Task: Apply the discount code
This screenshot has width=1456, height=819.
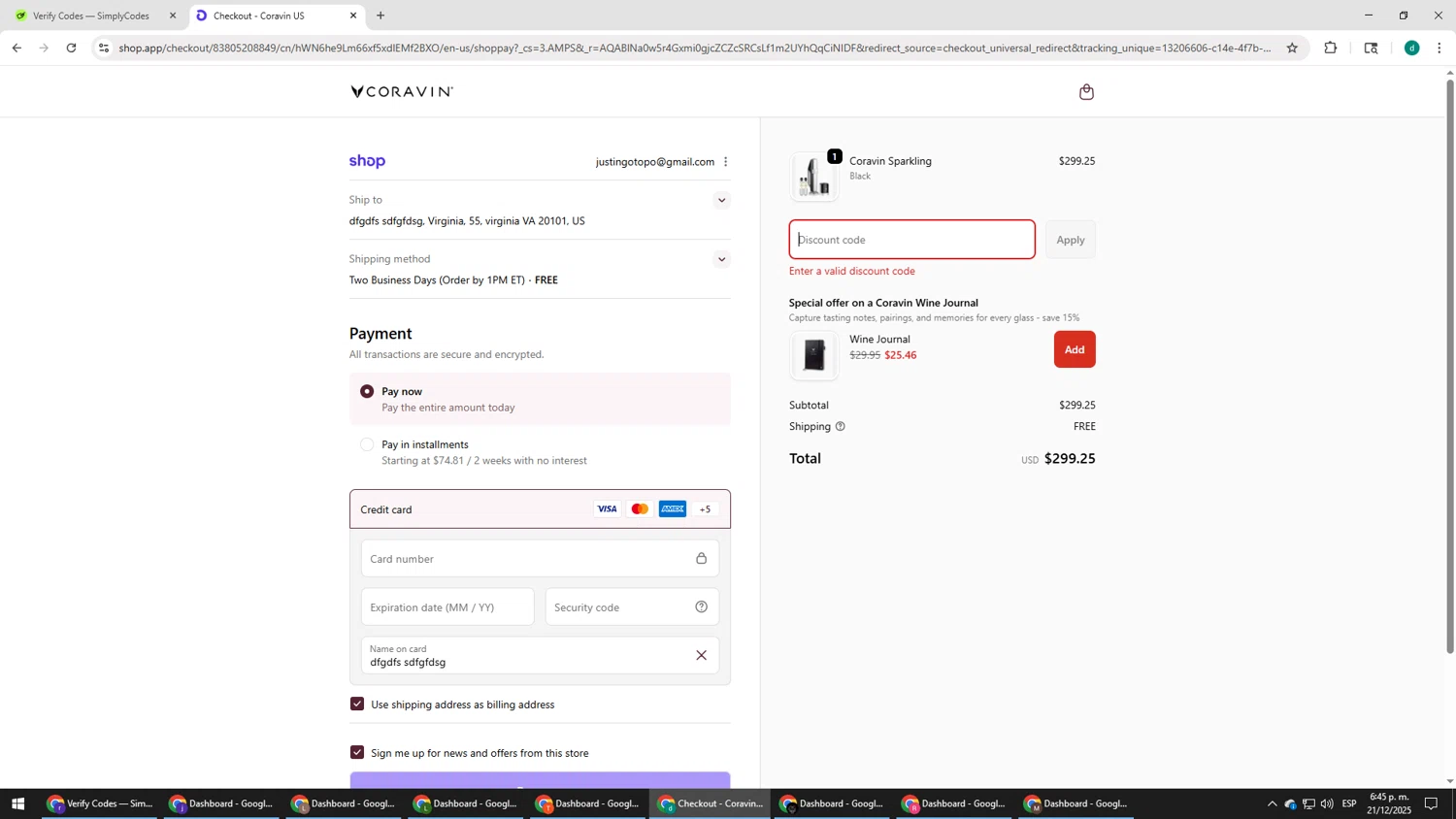Action: 1071,240
